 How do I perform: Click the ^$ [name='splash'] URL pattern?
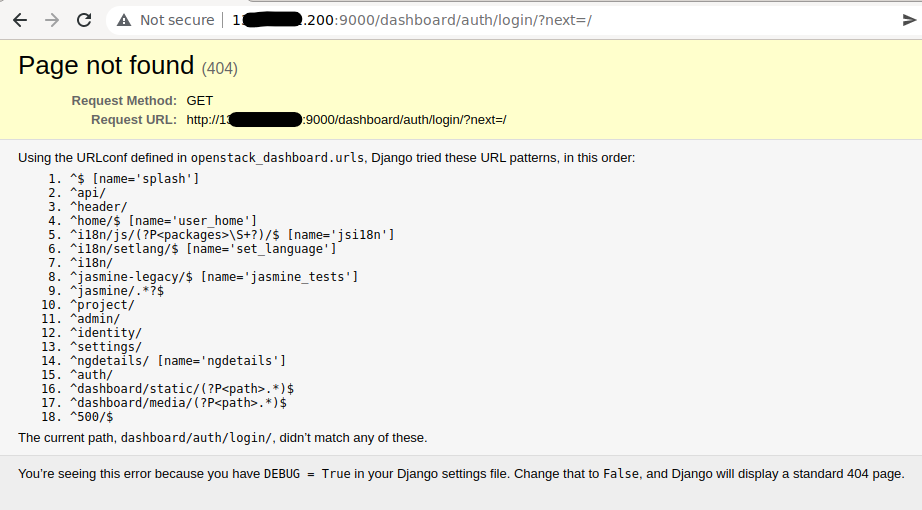[x=134, y=179]
